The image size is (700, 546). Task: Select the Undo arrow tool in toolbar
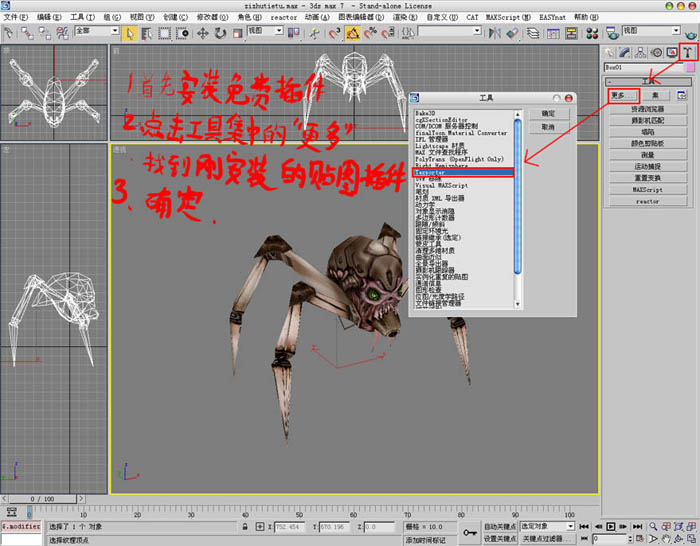tap(8, 33)
